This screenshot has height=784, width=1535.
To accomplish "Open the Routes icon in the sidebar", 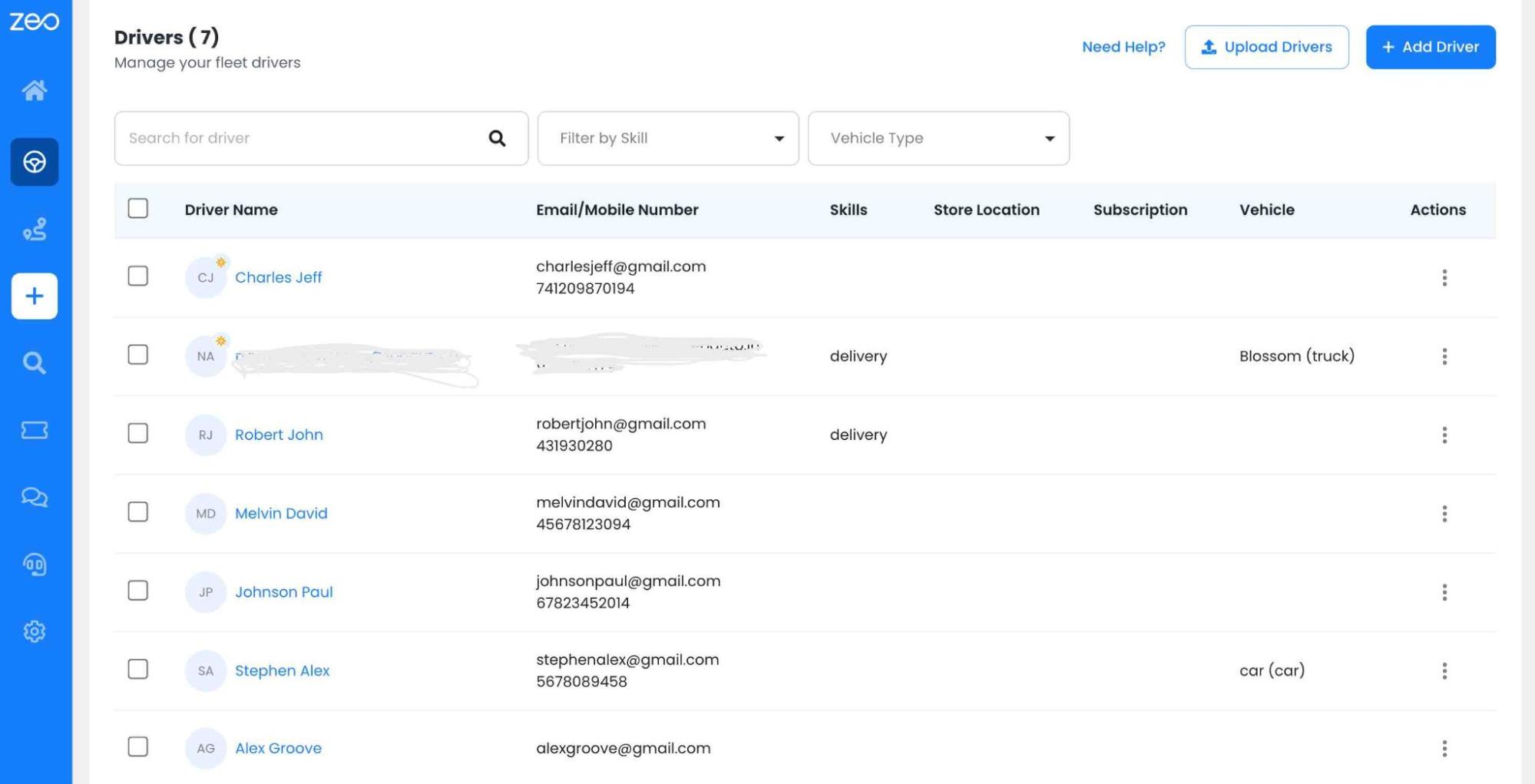I will 35,229.
